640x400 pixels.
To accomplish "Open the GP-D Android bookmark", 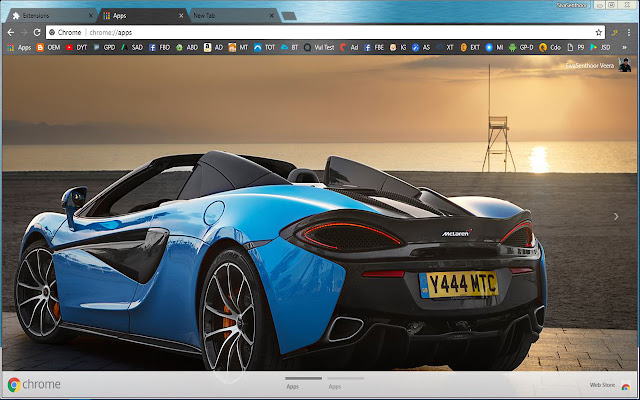I will (521, 47).
